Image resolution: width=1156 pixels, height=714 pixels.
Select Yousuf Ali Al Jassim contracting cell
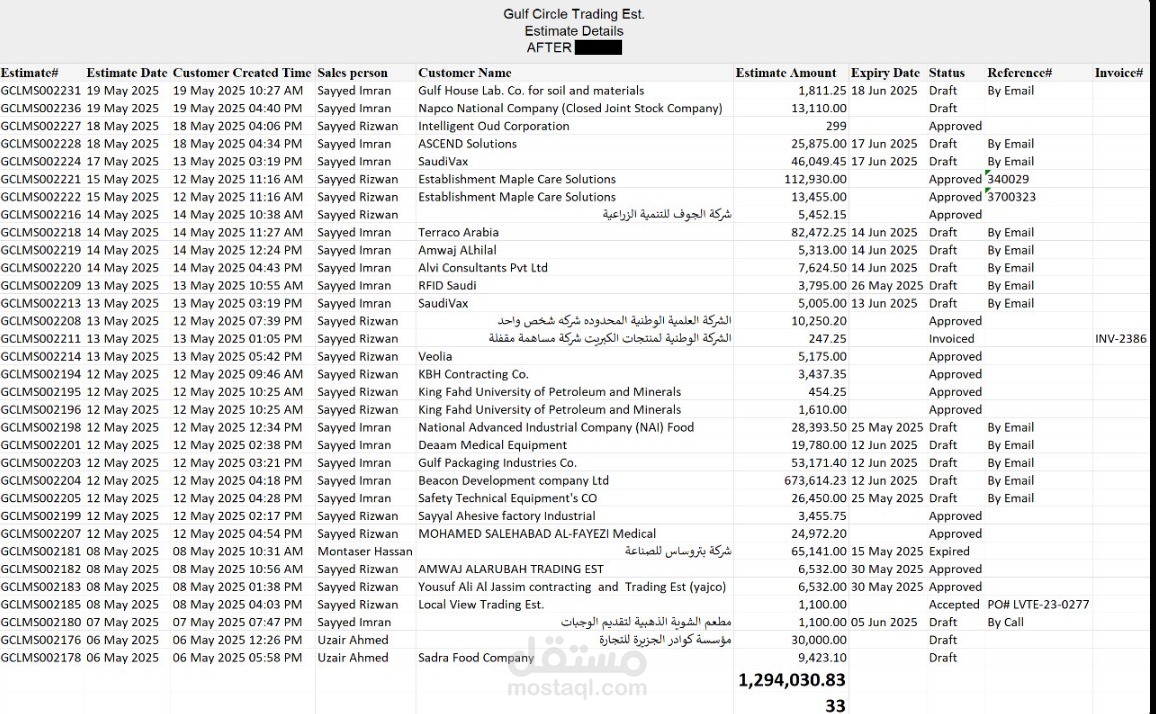pyautogui.click(x=571, y=586)
